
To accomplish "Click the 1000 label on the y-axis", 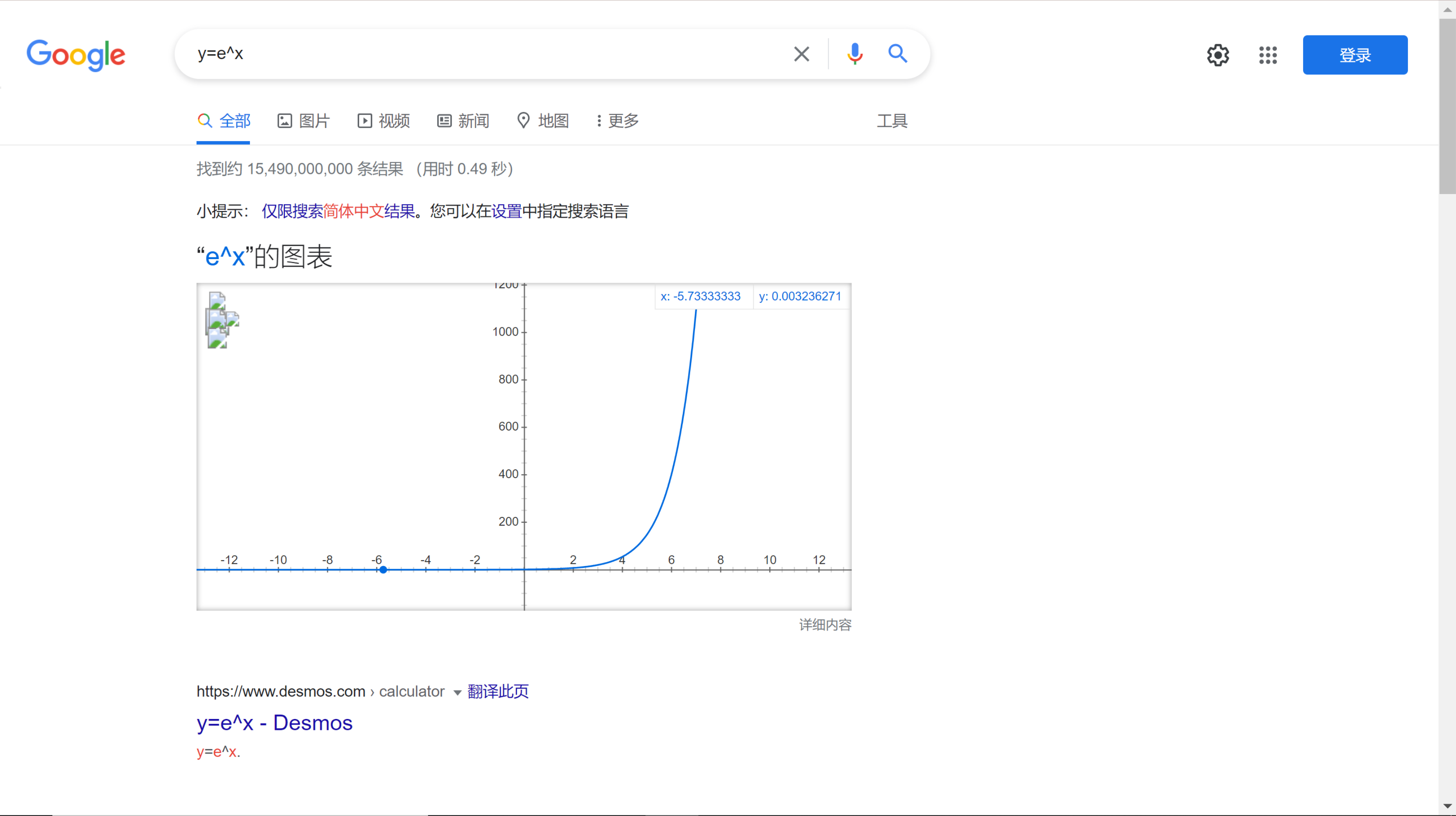I will (505, 332).
